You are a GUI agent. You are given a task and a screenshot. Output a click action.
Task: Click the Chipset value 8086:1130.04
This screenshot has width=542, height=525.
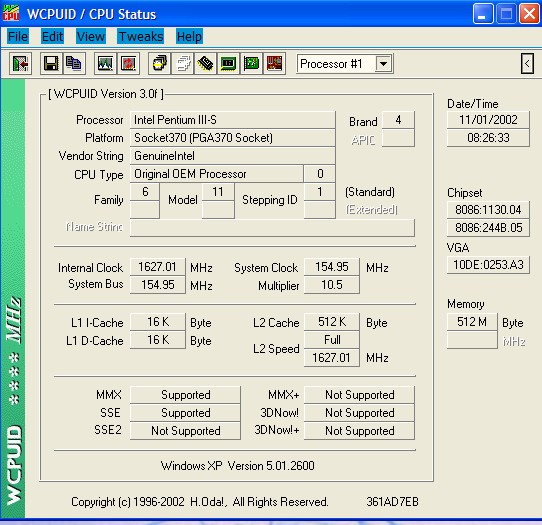[x=488, y=210]
